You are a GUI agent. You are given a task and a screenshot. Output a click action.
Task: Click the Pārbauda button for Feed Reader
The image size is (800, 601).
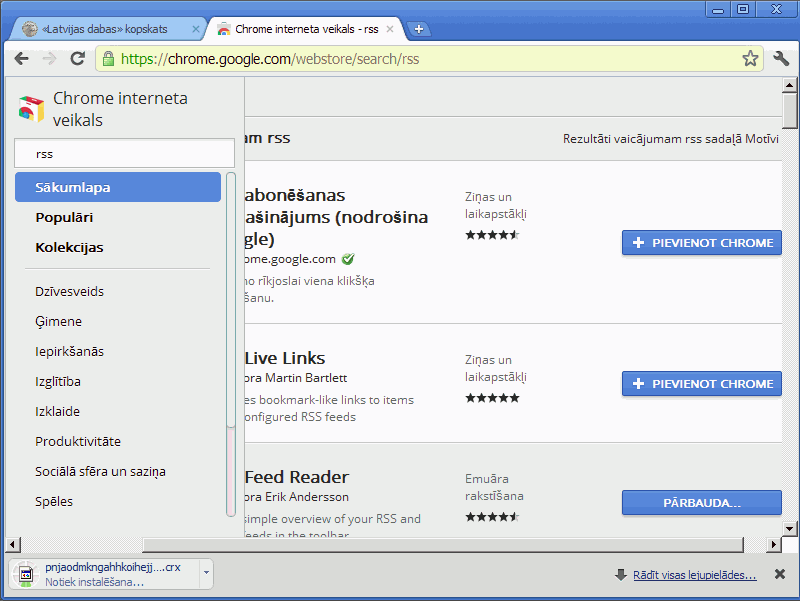click(x=702, y=503)
